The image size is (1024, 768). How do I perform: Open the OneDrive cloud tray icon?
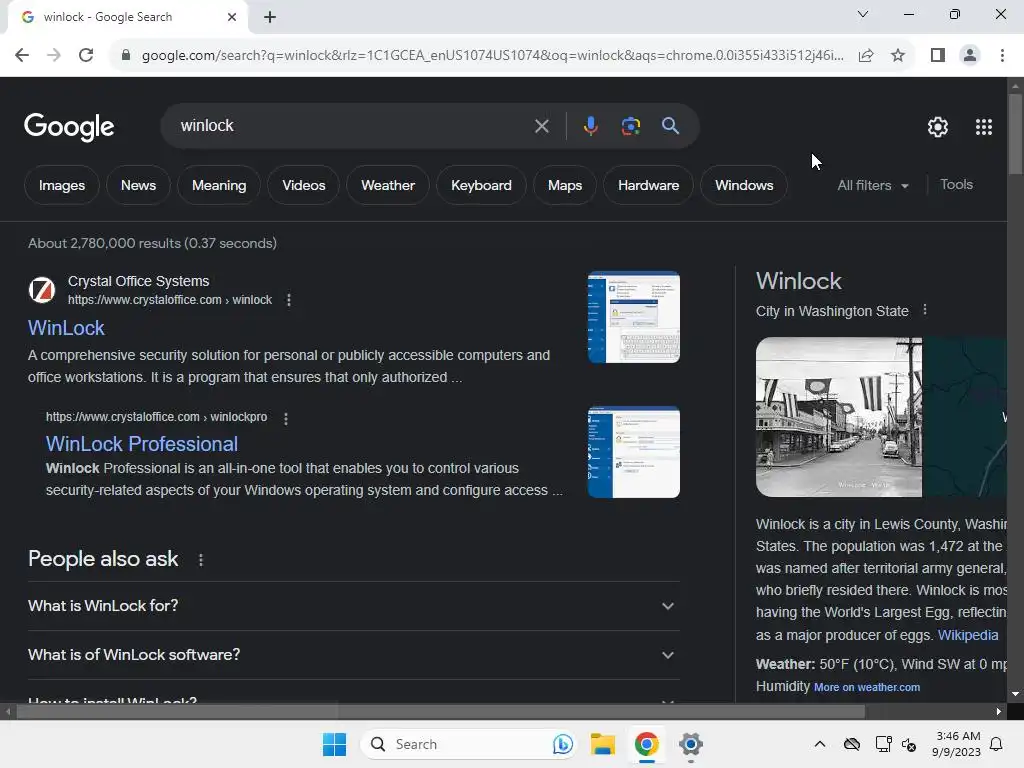pyautogui.click(x=852, y=744)
